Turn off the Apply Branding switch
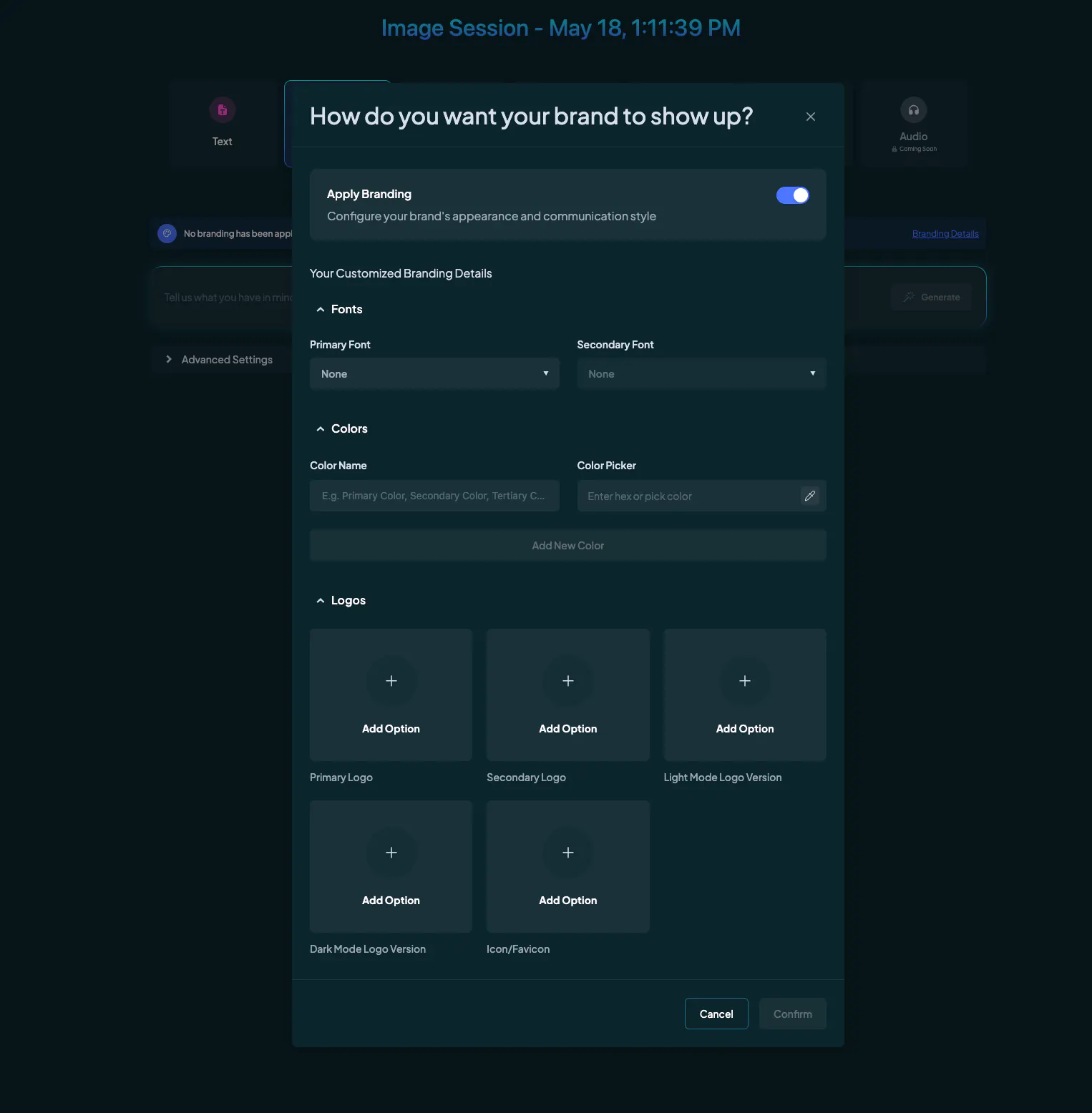The image size is (1092, 1113). coord(793,195)
